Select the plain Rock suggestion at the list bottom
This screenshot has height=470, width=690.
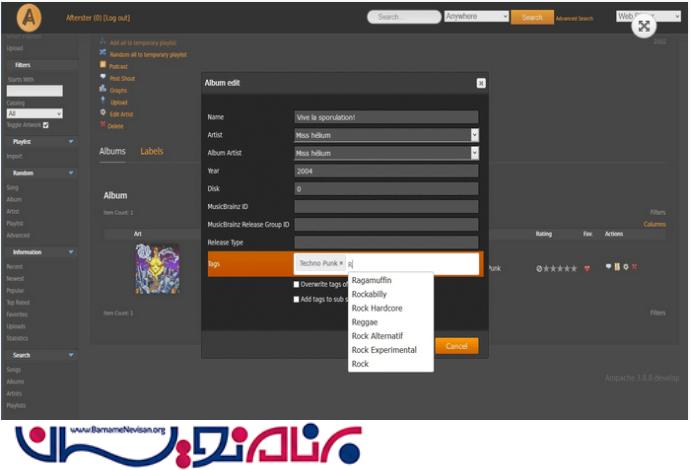pyautogui.click(x=360, y=364)
